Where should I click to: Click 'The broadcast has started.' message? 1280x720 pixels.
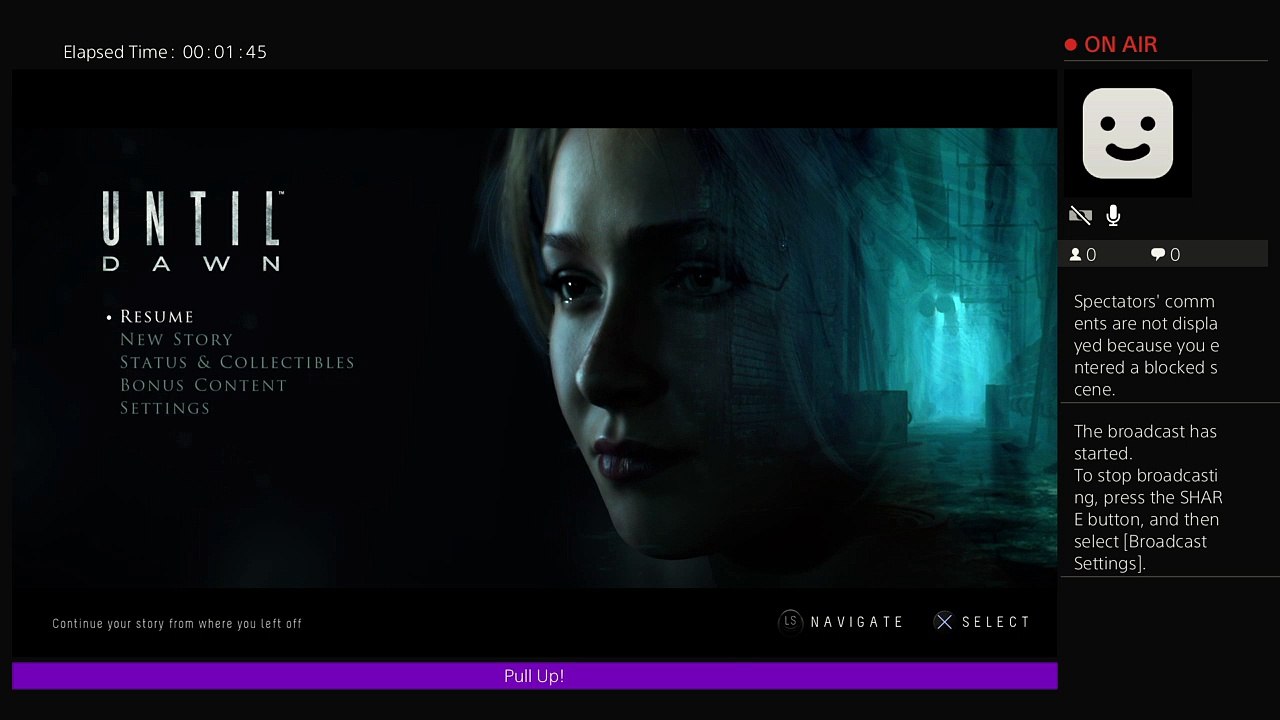1145,442
